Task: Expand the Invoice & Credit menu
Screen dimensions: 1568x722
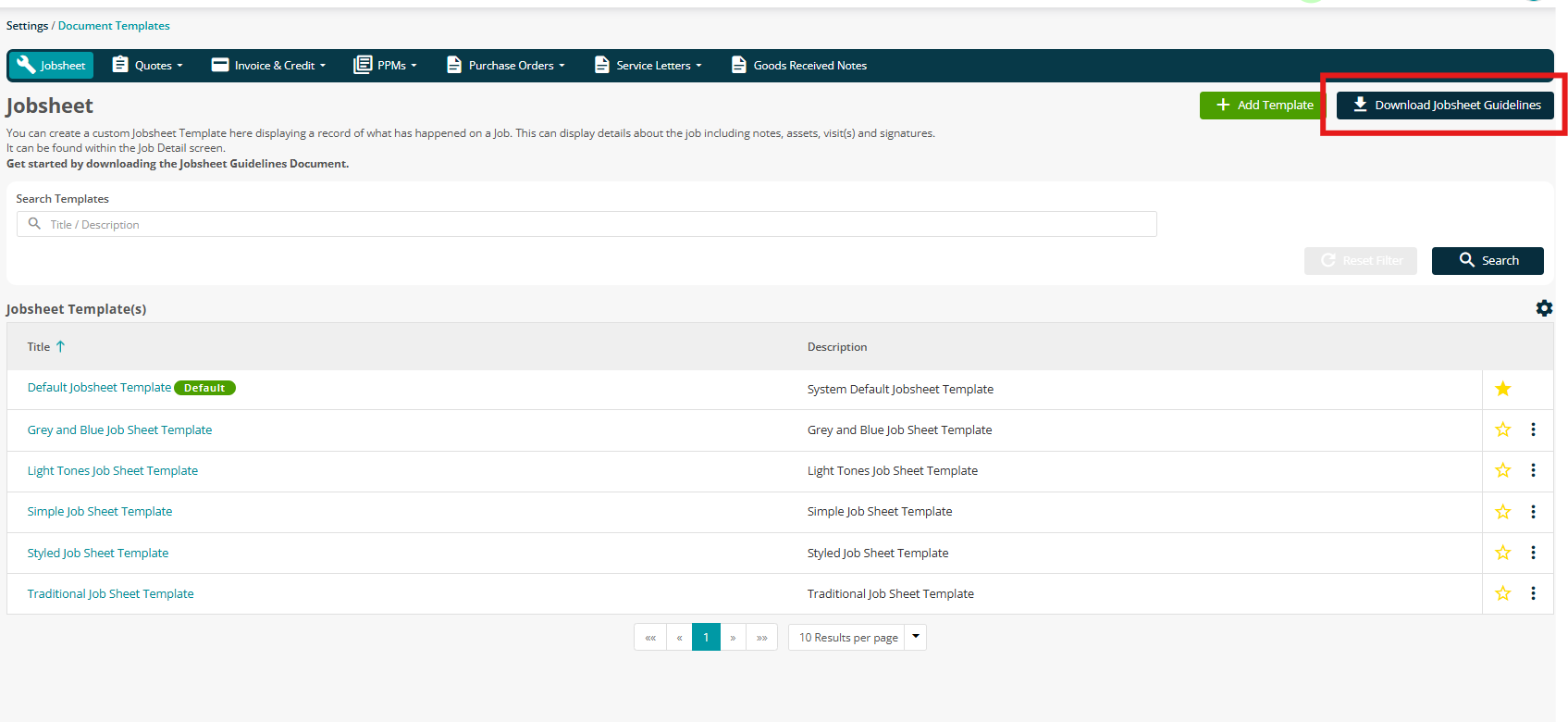Action: (269, 66)
